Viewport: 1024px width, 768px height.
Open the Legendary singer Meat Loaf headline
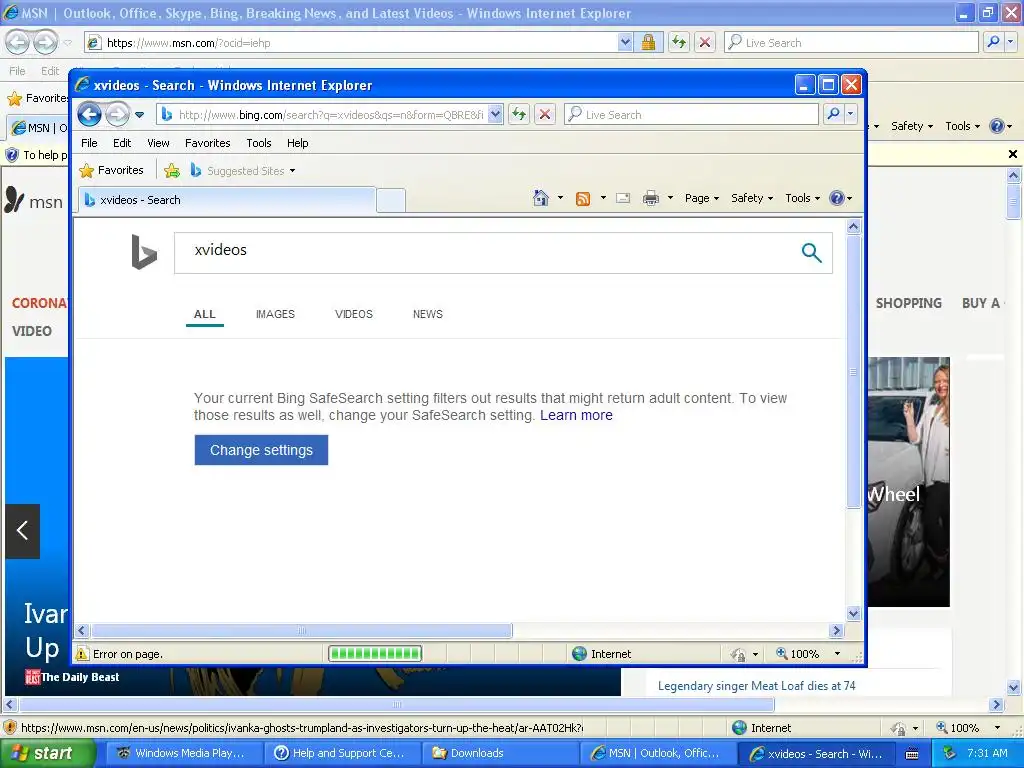pyautogui.click(x=756, y=686)
